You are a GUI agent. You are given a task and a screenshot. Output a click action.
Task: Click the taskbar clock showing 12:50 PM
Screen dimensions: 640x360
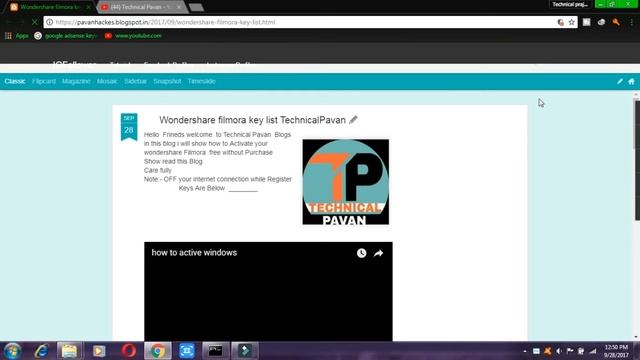coord(616,351)
